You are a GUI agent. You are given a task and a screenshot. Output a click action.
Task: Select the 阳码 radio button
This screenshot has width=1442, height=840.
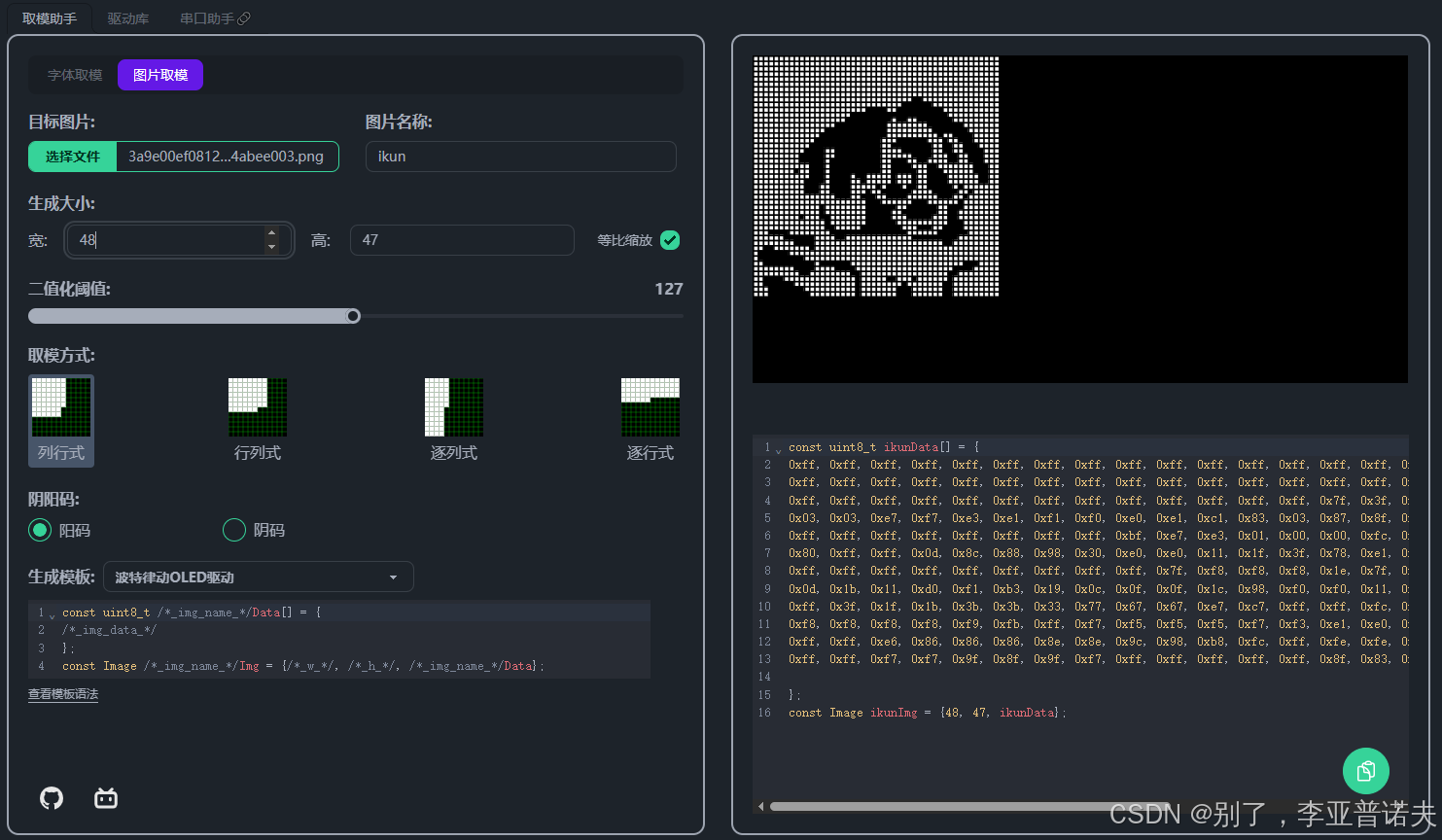tap(40, 530)
